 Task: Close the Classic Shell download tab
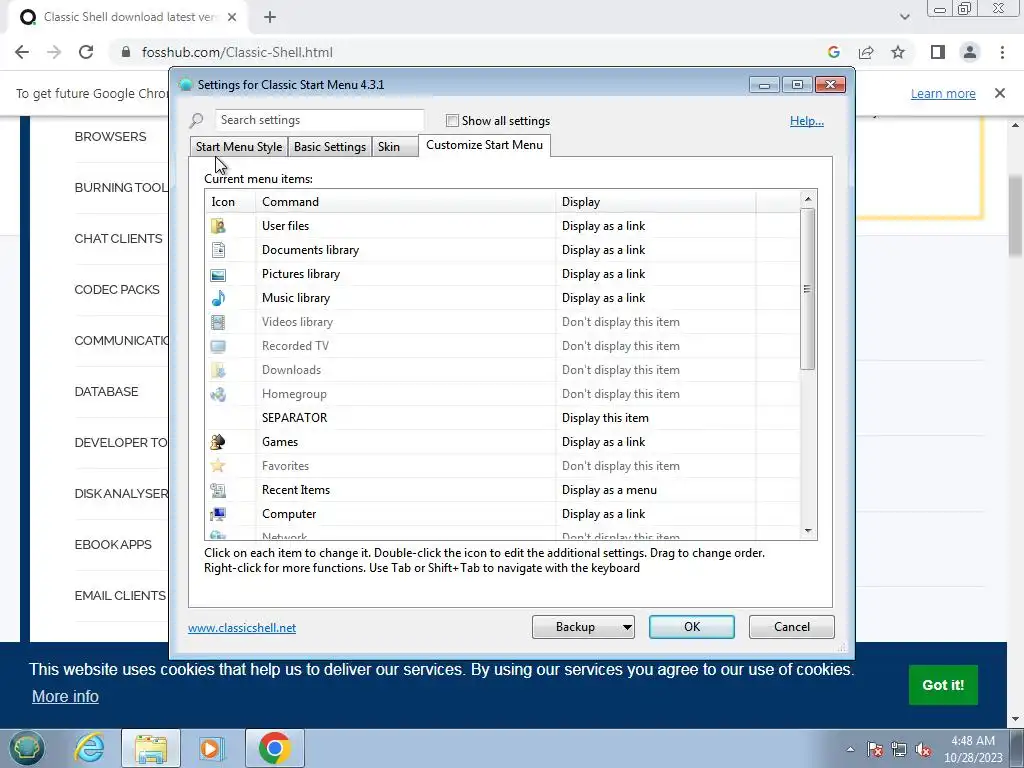232,18
